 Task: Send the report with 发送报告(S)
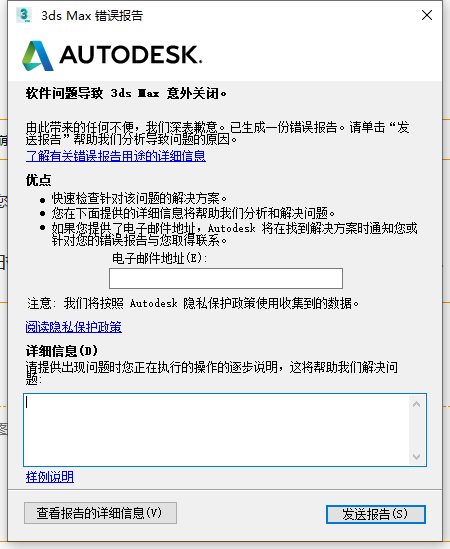click(x=376, y=514)
